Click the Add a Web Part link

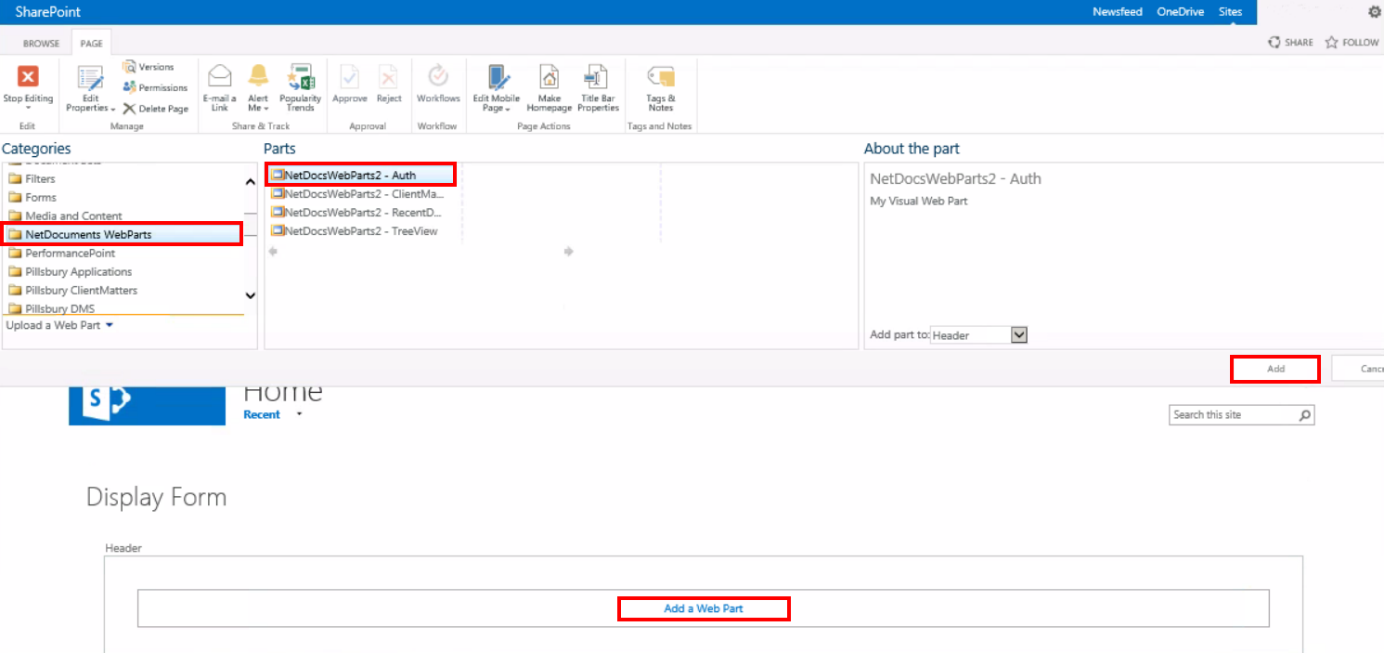point(704,608)
